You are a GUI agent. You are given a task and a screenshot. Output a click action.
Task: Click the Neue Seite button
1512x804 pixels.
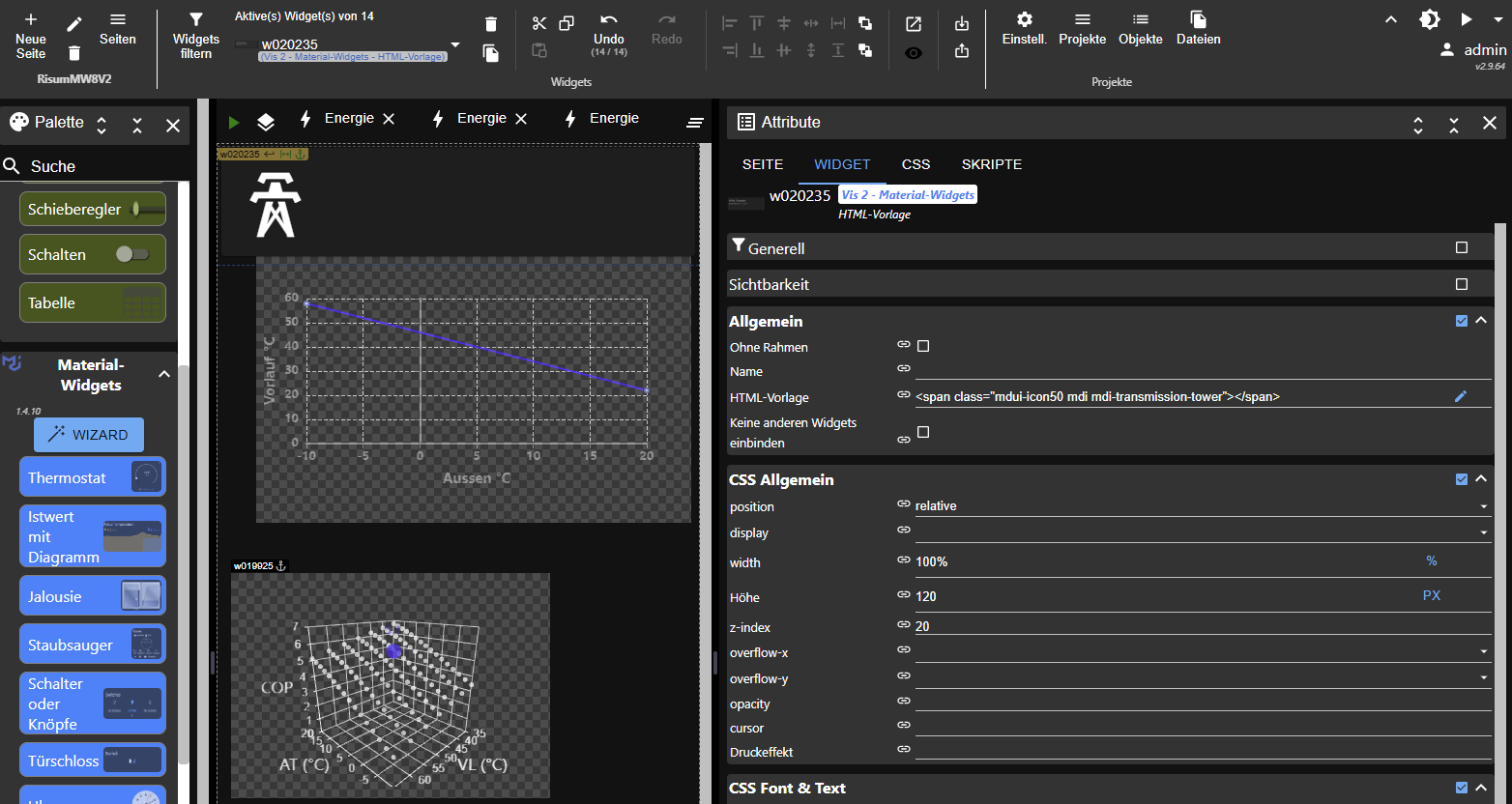coord(31,35)
